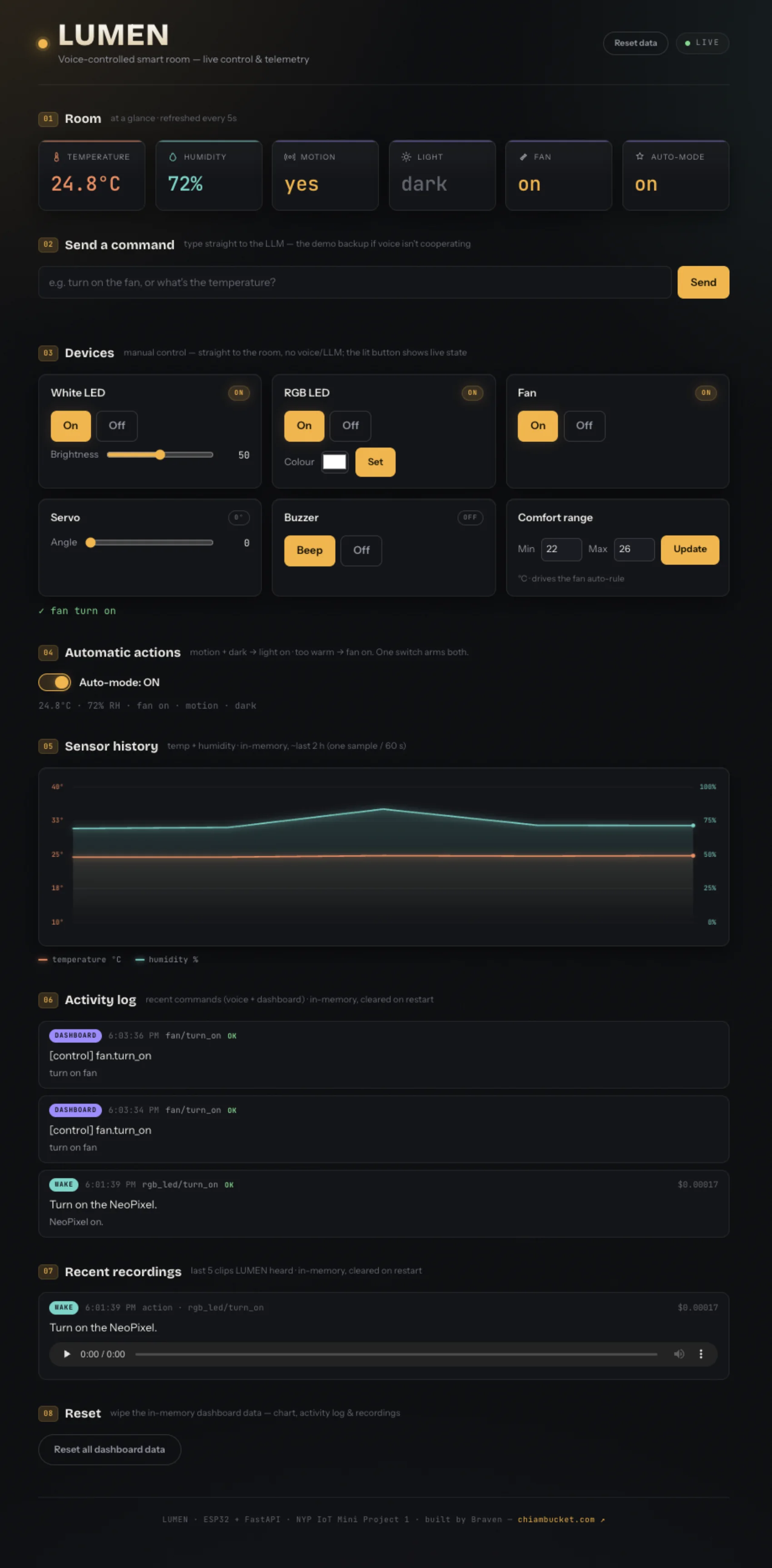The height and width of the screenshot is (1568, 772).
Task: Focus the command text input
Action: pyautogui.click(x=355, y=282)
